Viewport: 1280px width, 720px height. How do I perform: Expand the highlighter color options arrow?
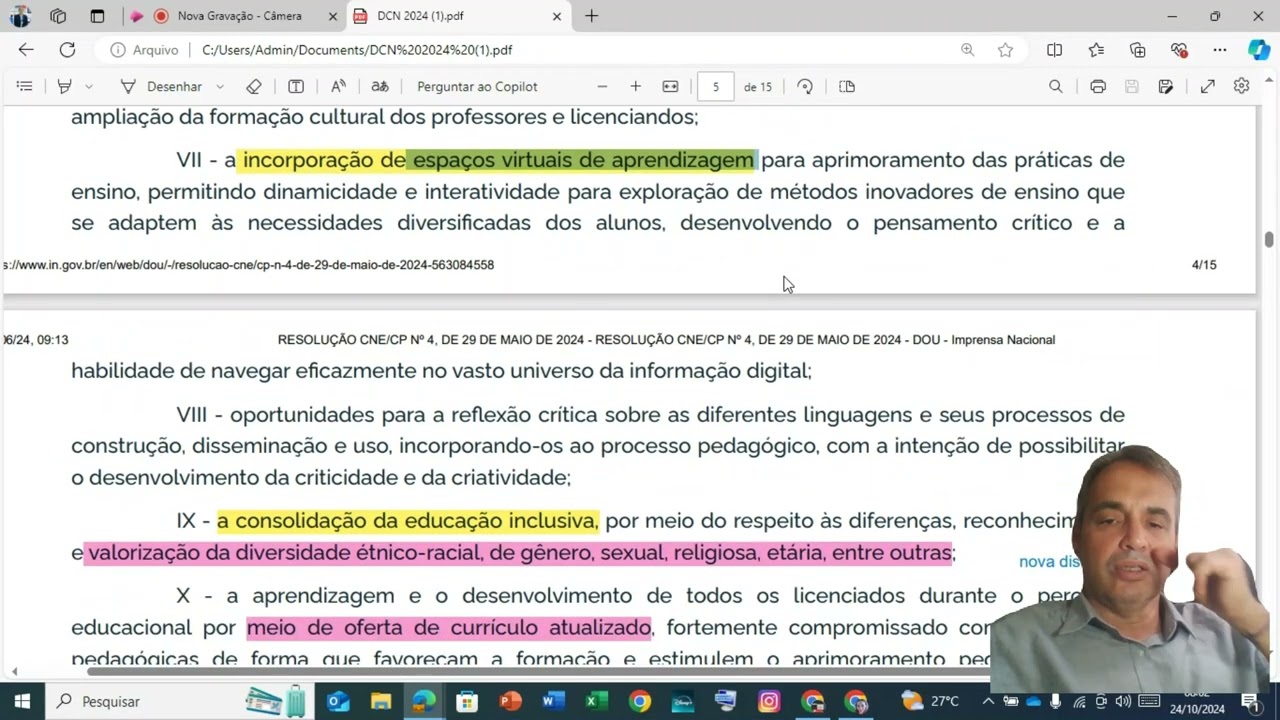pyautogui.click(x=89, y=87)
